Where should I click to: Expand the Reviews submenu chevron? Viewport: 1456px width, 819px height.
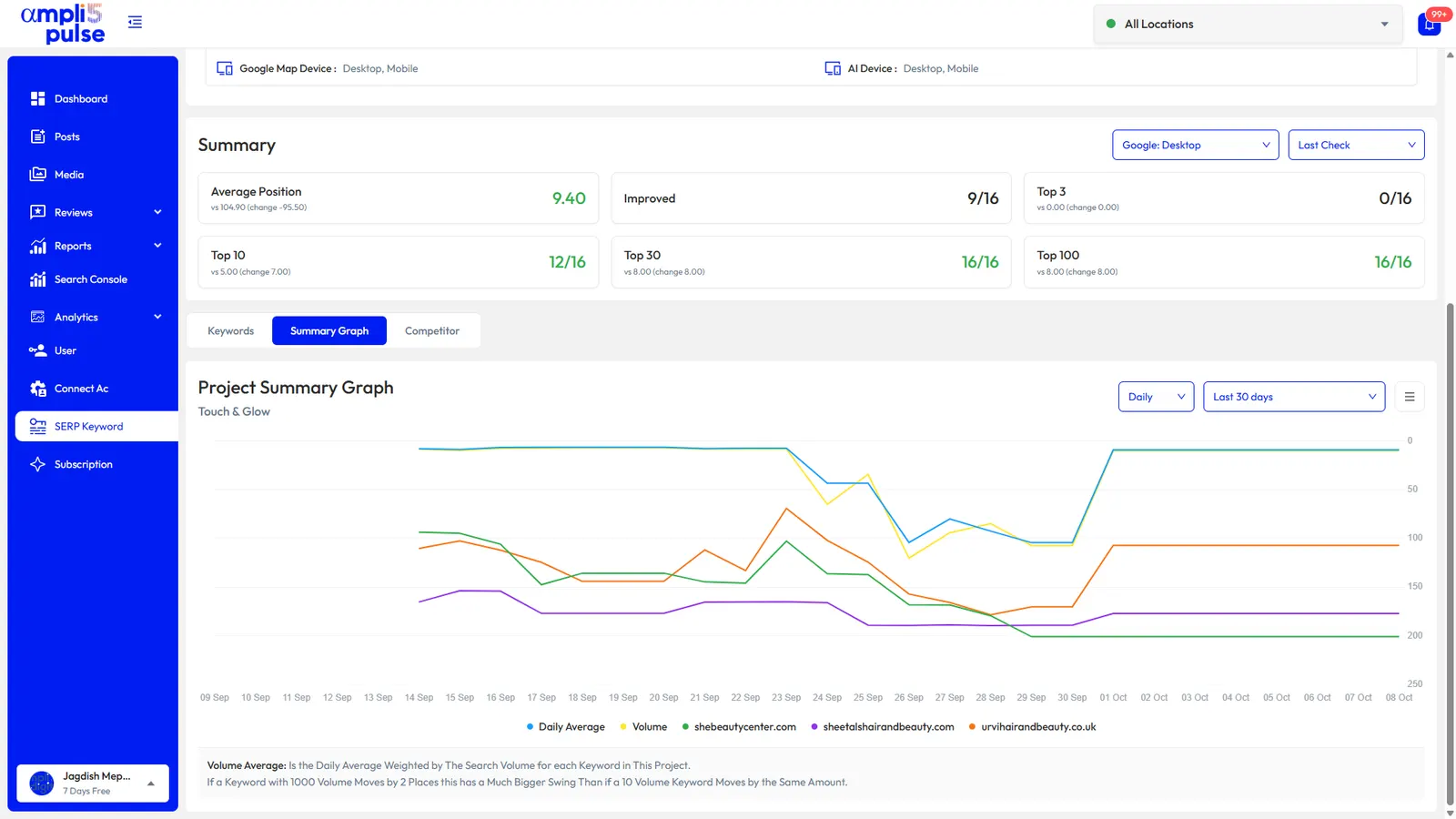pyautogui.click(x=157, y=212)
